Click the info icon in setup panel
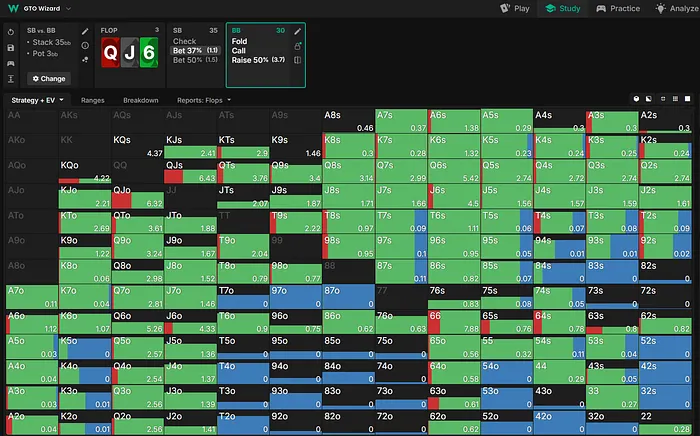The height and width of the screenshot is (436, 700). (84, 47)
